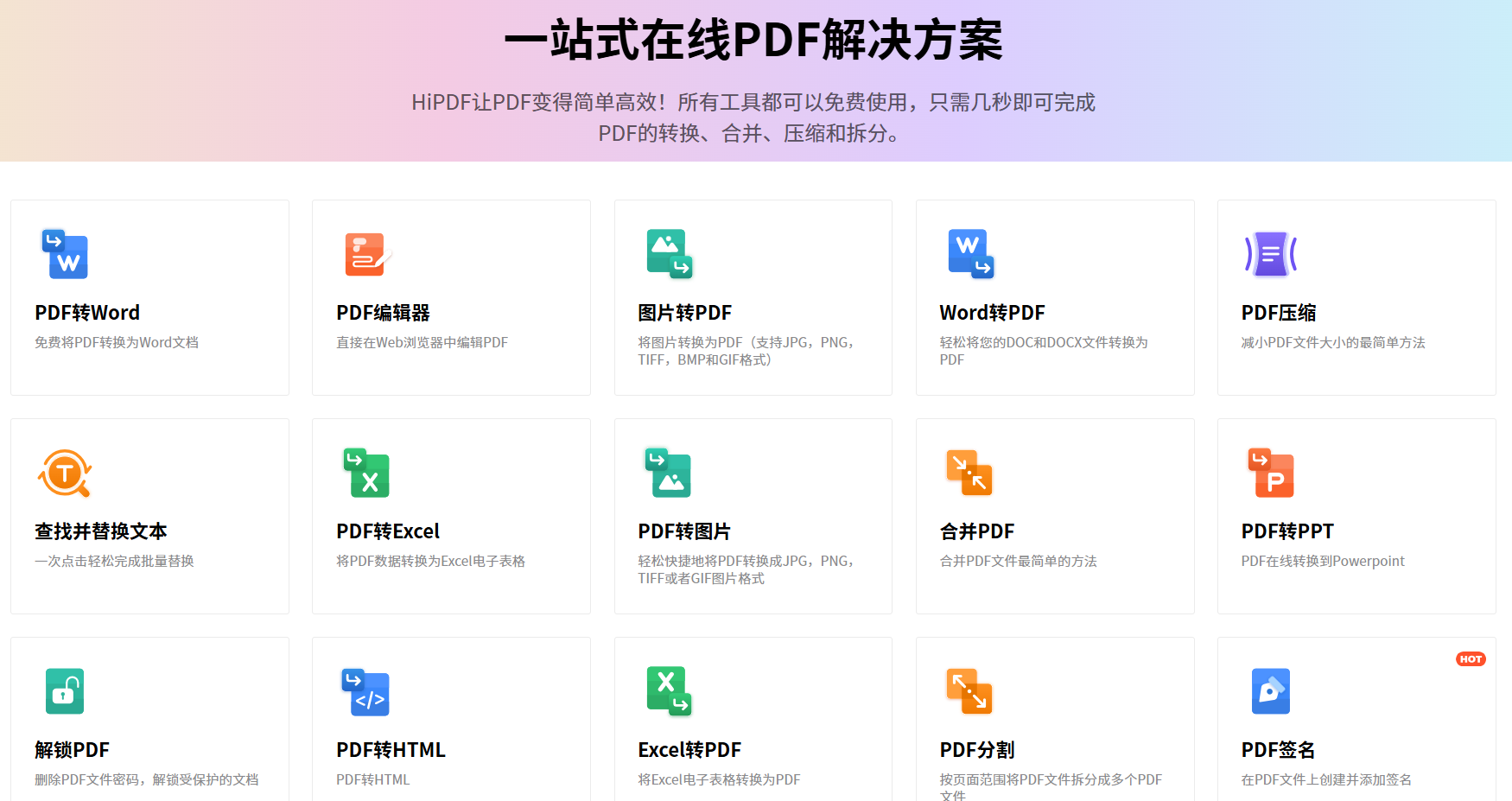Click description PDF在线转换到Powerpoint

tap(1323, 562)
